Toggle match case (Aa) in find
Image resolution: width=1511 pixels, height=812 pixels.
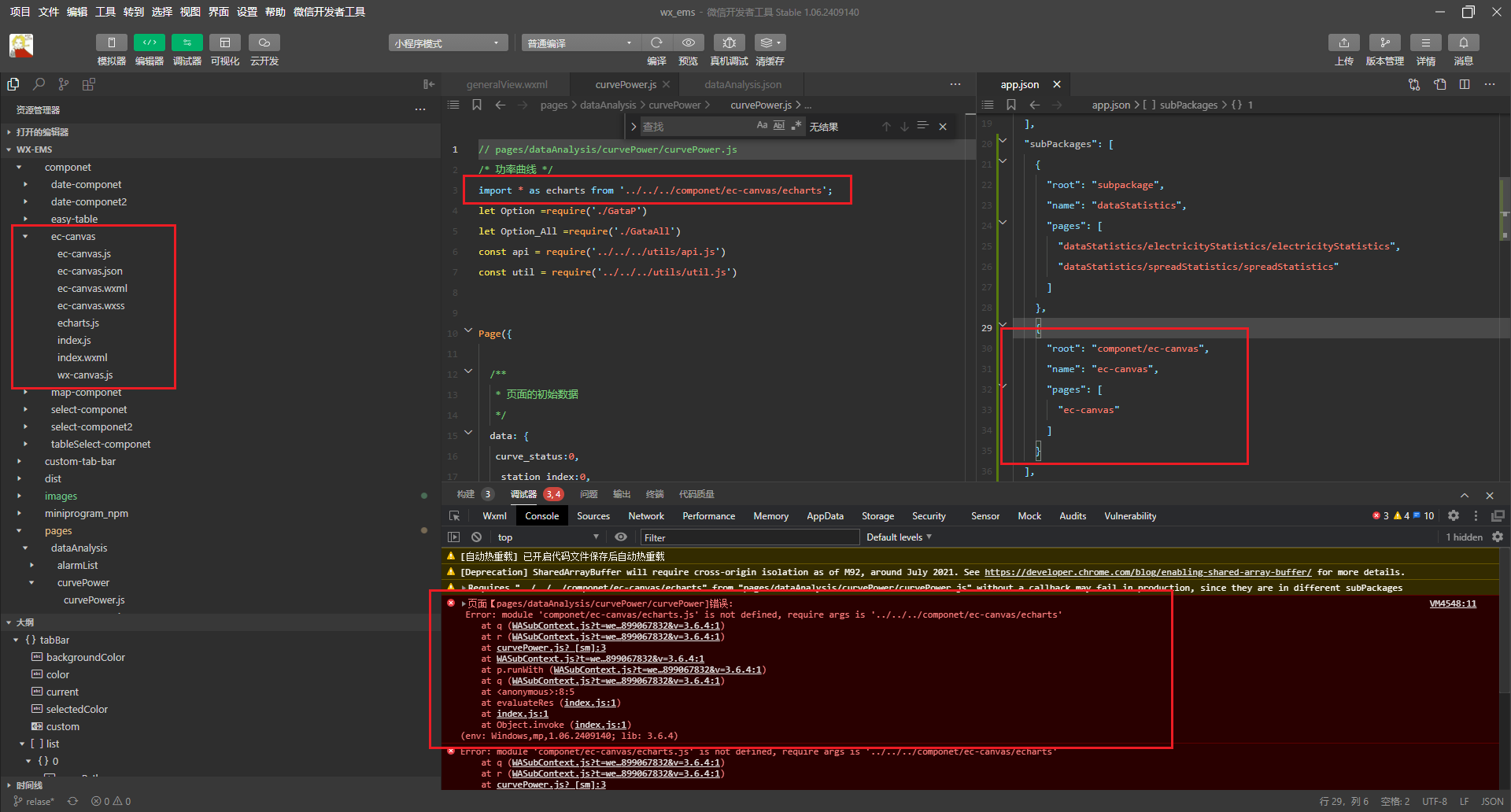[x=762, y=126]
